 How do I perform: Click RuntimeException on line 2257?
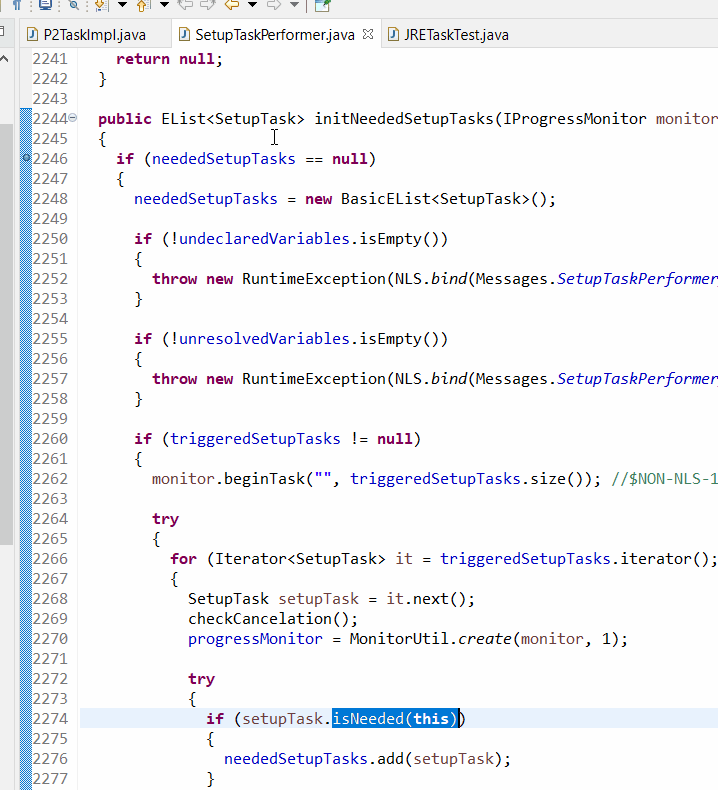[x=313, y=379]
